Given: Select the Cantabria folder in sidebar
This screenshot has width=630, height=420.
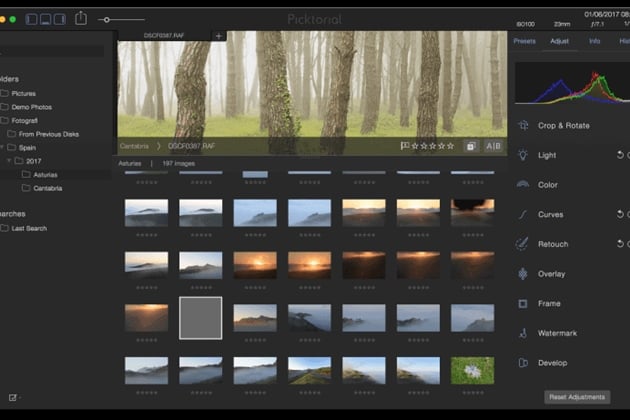Looking at the screenshot, I should click(47, 188).
